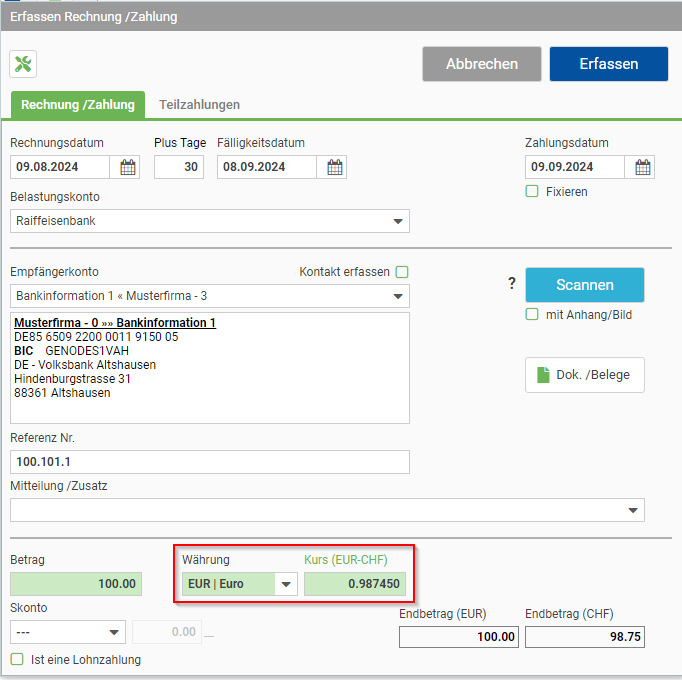Open the Rechnungsdatum calendar picker

coord(127,167)
